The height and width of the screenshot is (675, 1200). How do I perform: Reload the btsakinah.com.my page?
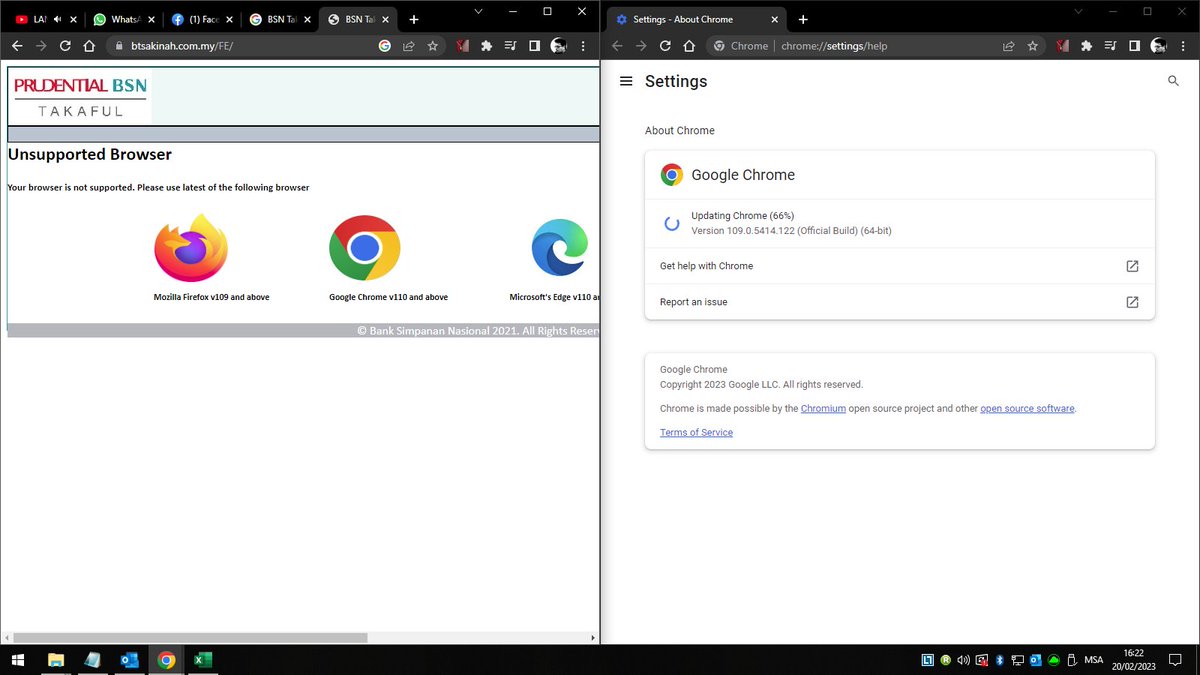tap(65, 46)
